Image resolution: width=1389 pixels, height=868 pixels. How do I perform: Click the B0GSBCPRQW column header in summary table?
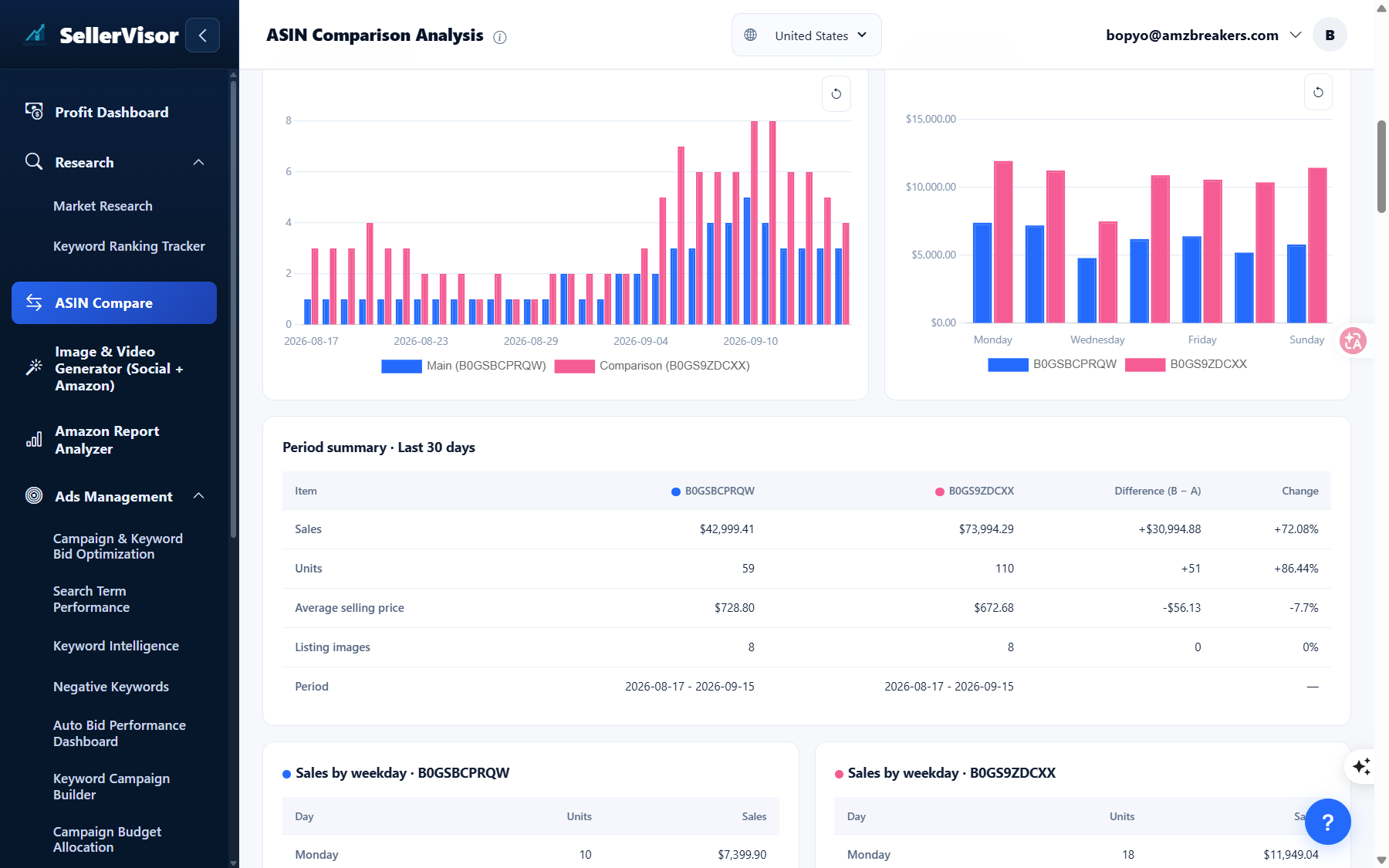pos(713,491)
